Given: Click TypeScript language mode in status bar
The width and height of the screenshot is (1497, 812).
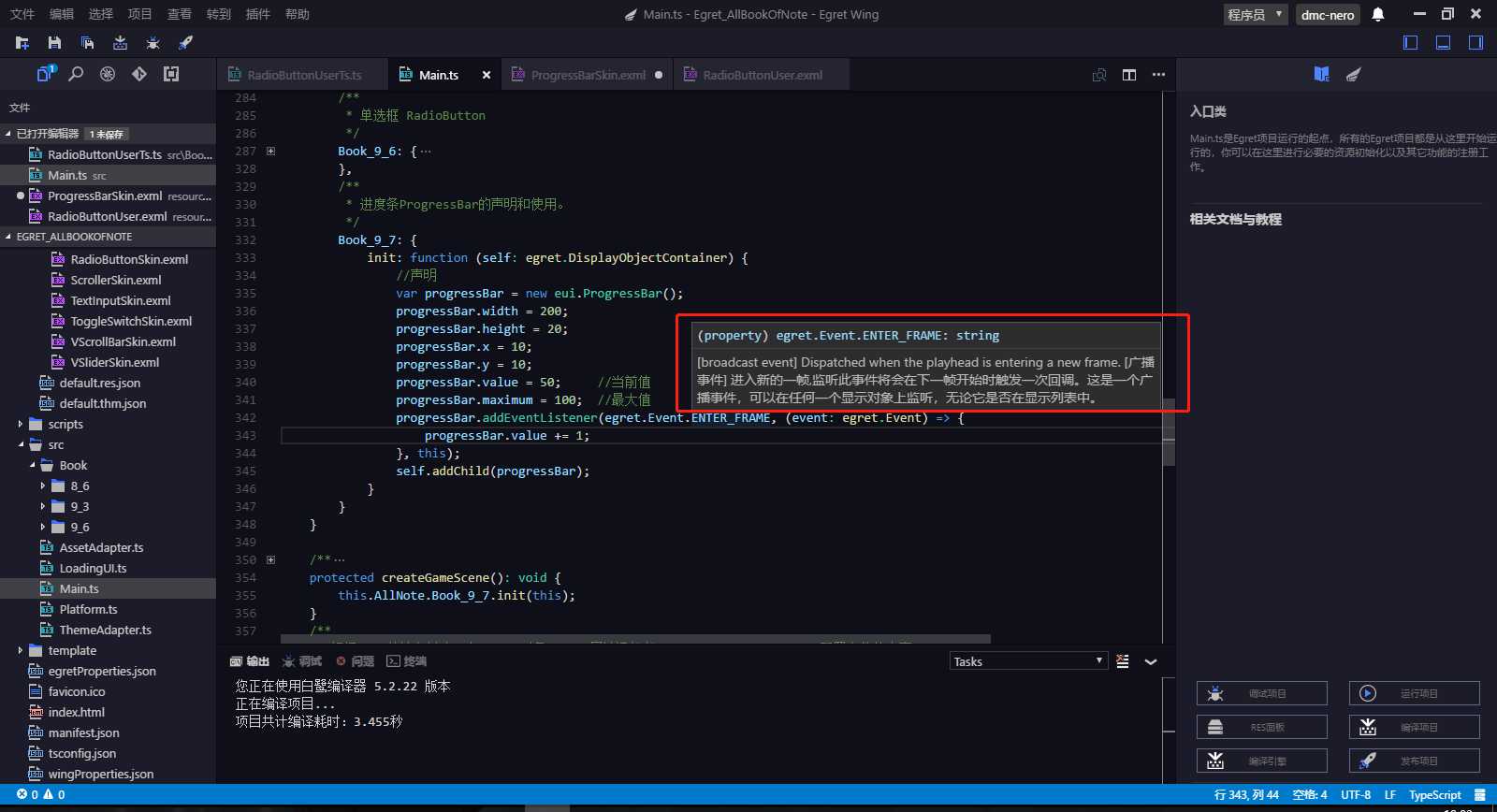Looking at the screenshot, I should (x=1434, y=795).
